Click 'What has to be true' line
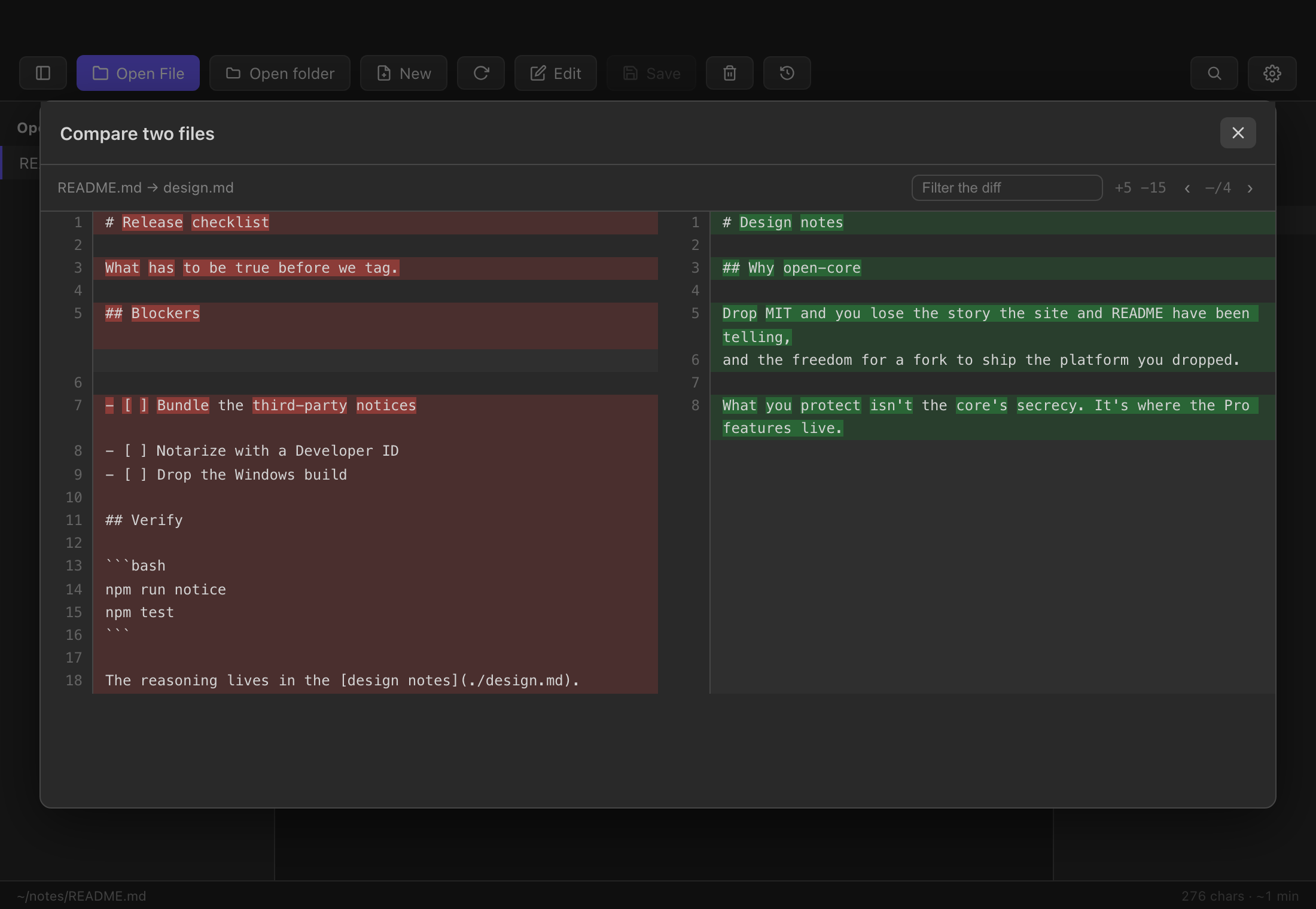The height and width of the screenshot is (909, 1316). point(376,268)
